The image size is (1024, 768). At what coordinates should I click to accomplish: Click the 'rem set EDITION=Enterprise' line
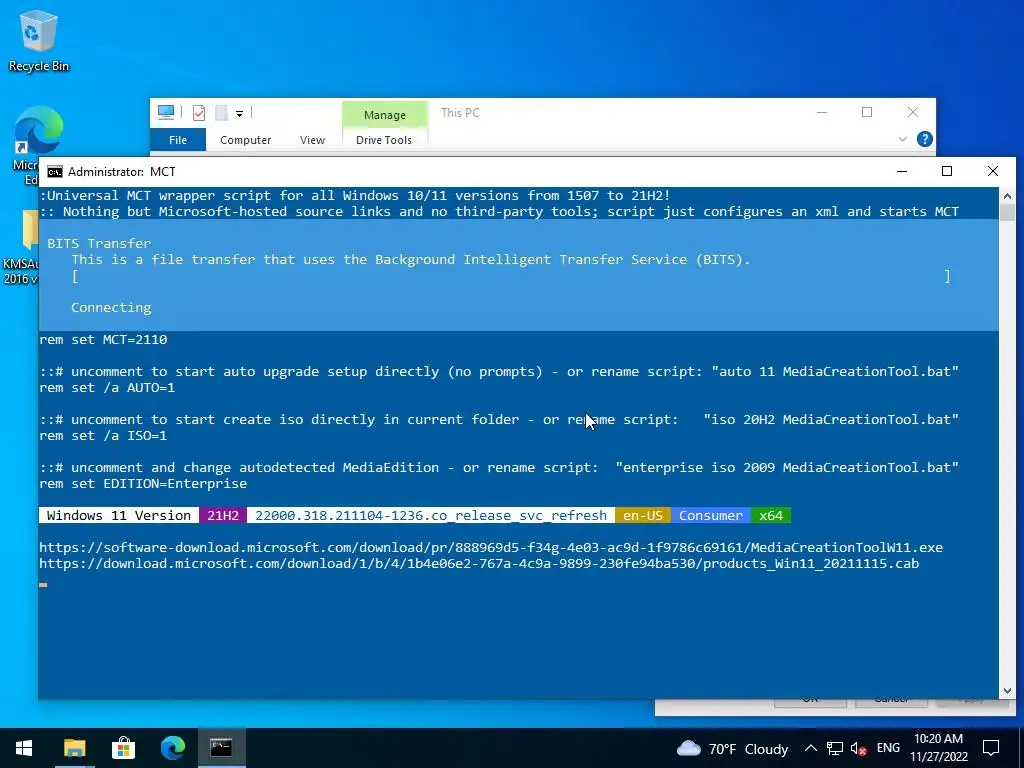[x=143, y=484]
